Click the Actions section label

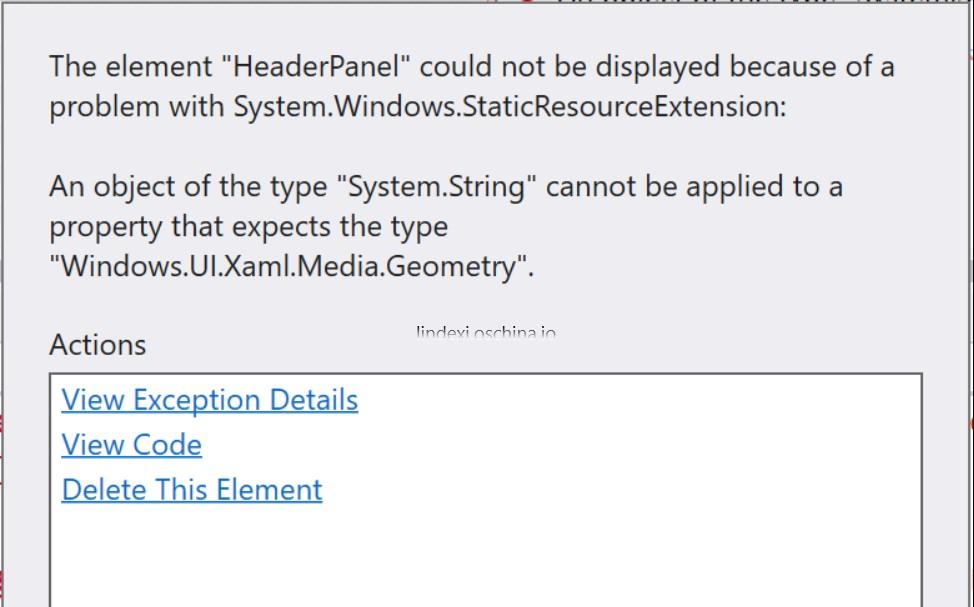[98, 344]
